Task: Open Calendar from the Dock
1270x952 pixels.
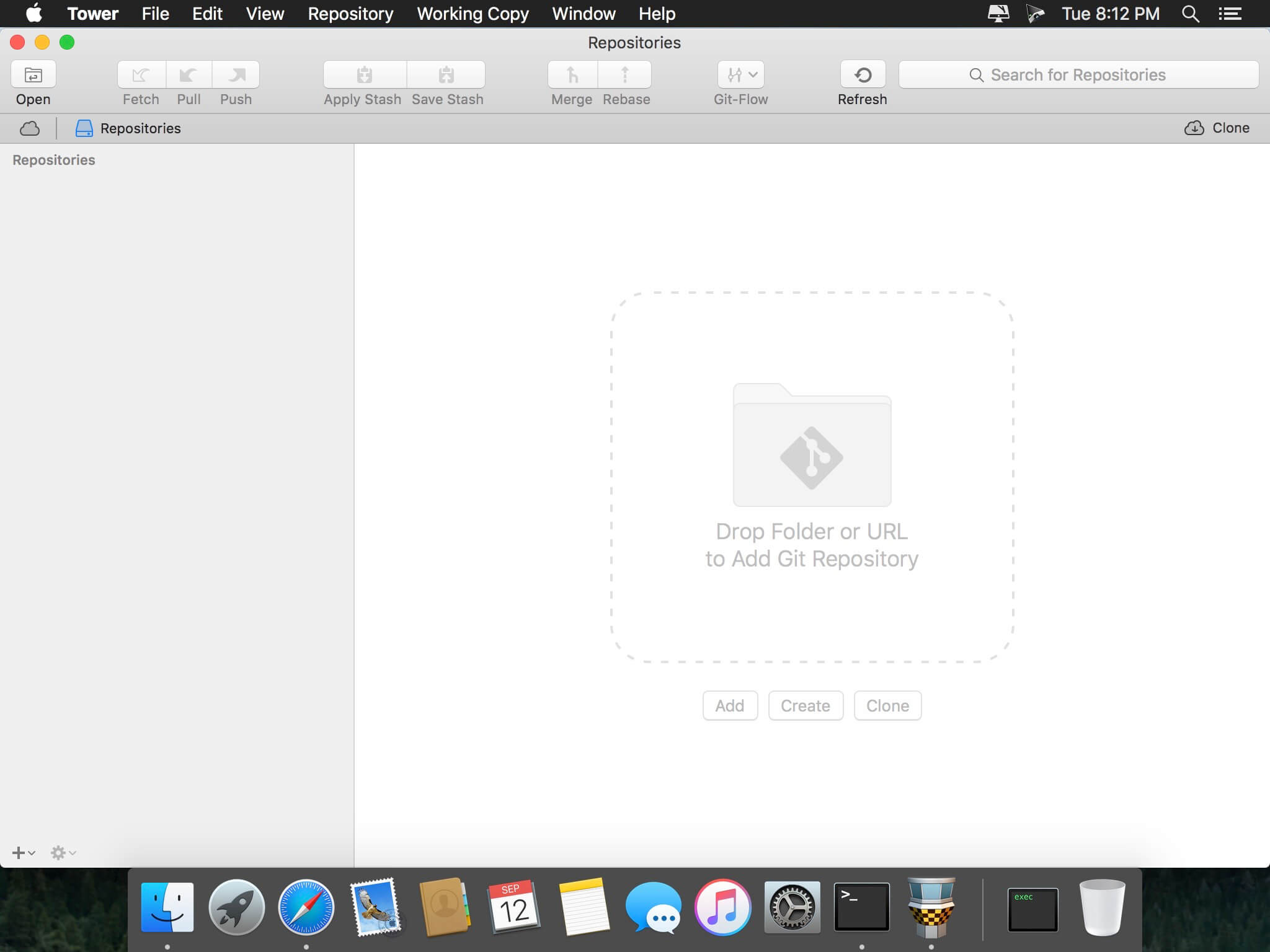Action: [x=514, y=907]
